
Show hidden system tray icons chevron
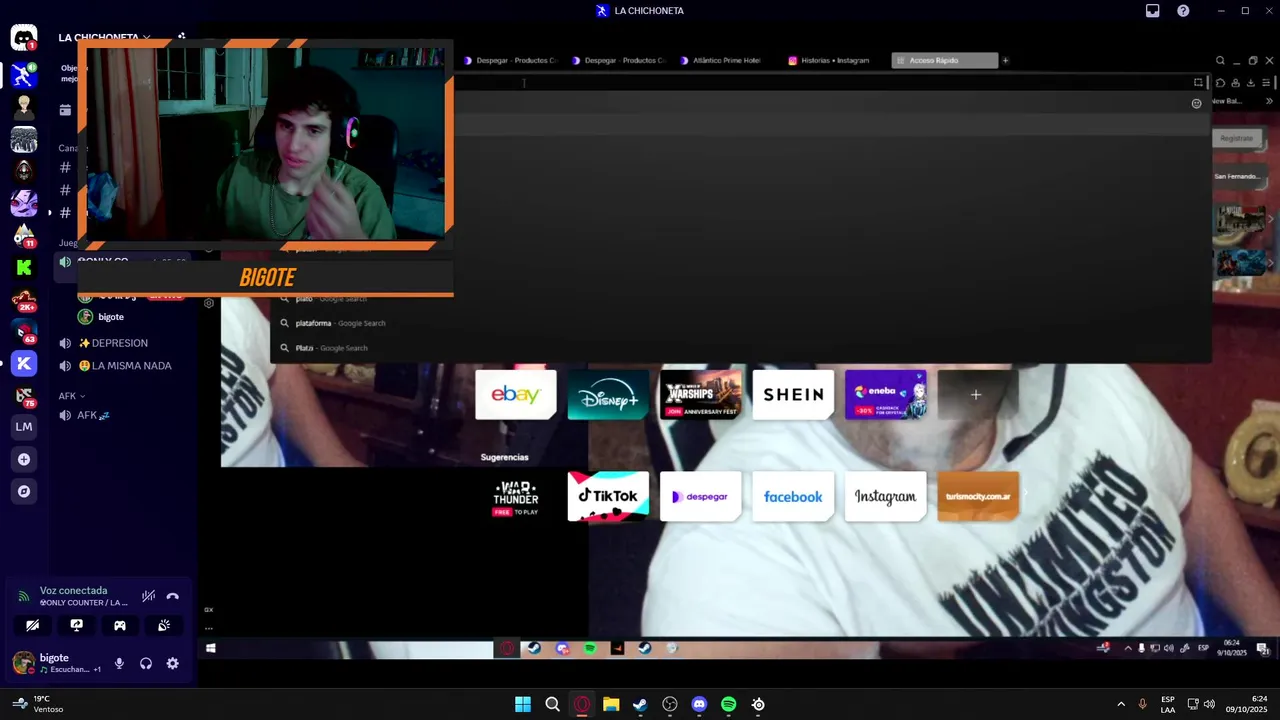[1120, 704]
